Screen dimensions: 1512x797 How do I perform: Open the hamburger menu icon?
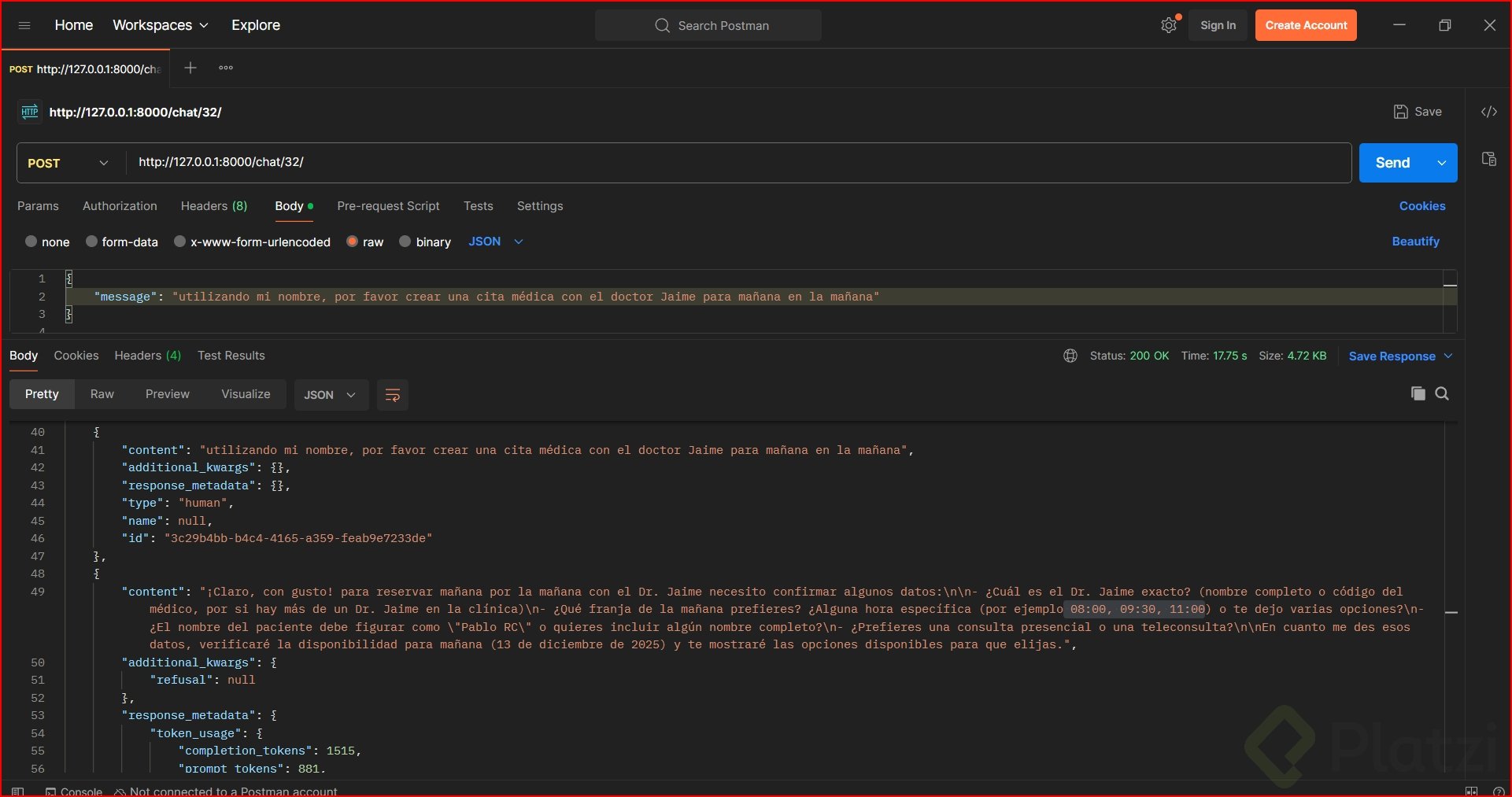[24, 25]
